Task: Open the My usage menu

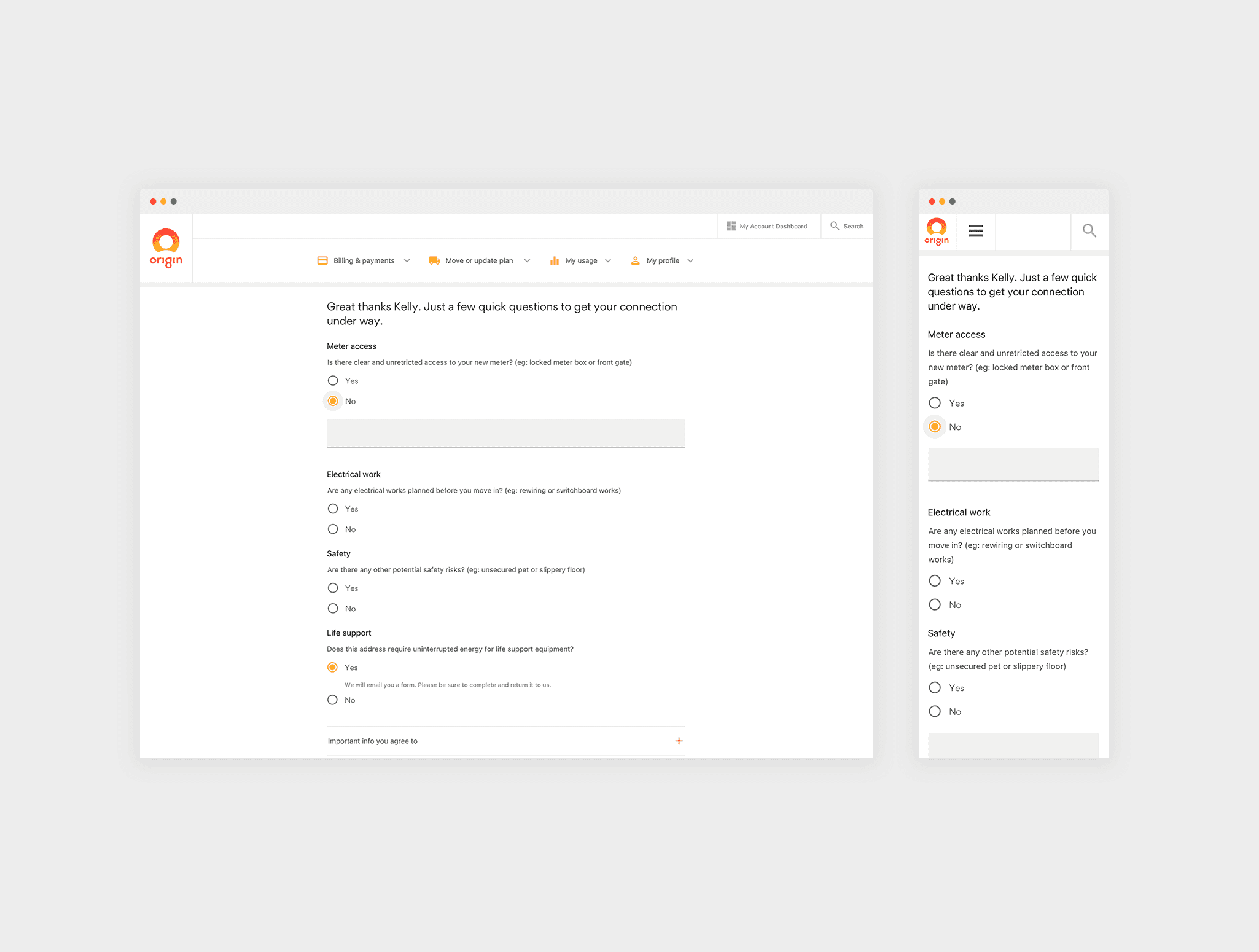Action: 581,260
